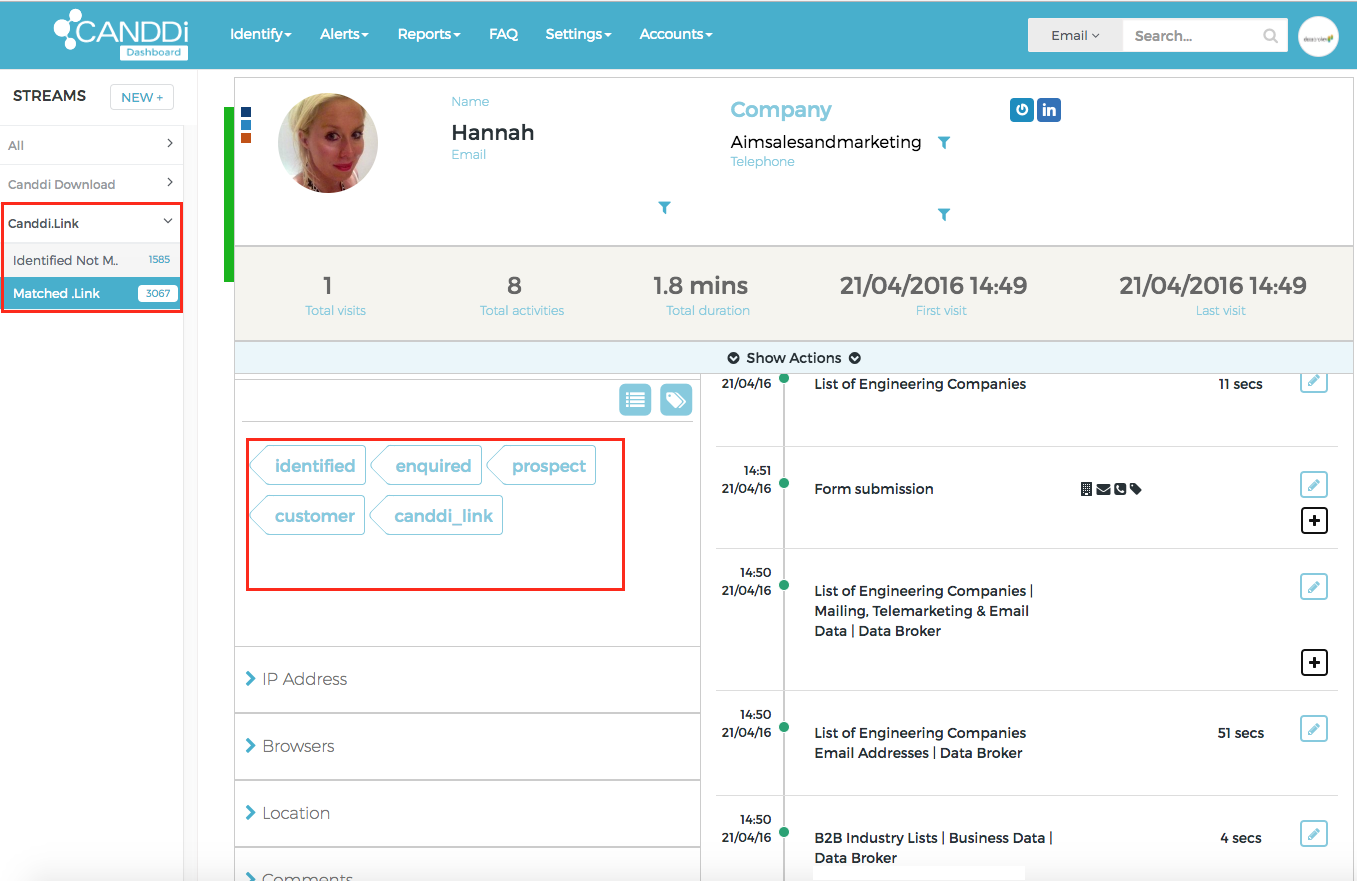Open the Settings menu
This screenshot has width=1357, height=881.
(x=578, y=34)
